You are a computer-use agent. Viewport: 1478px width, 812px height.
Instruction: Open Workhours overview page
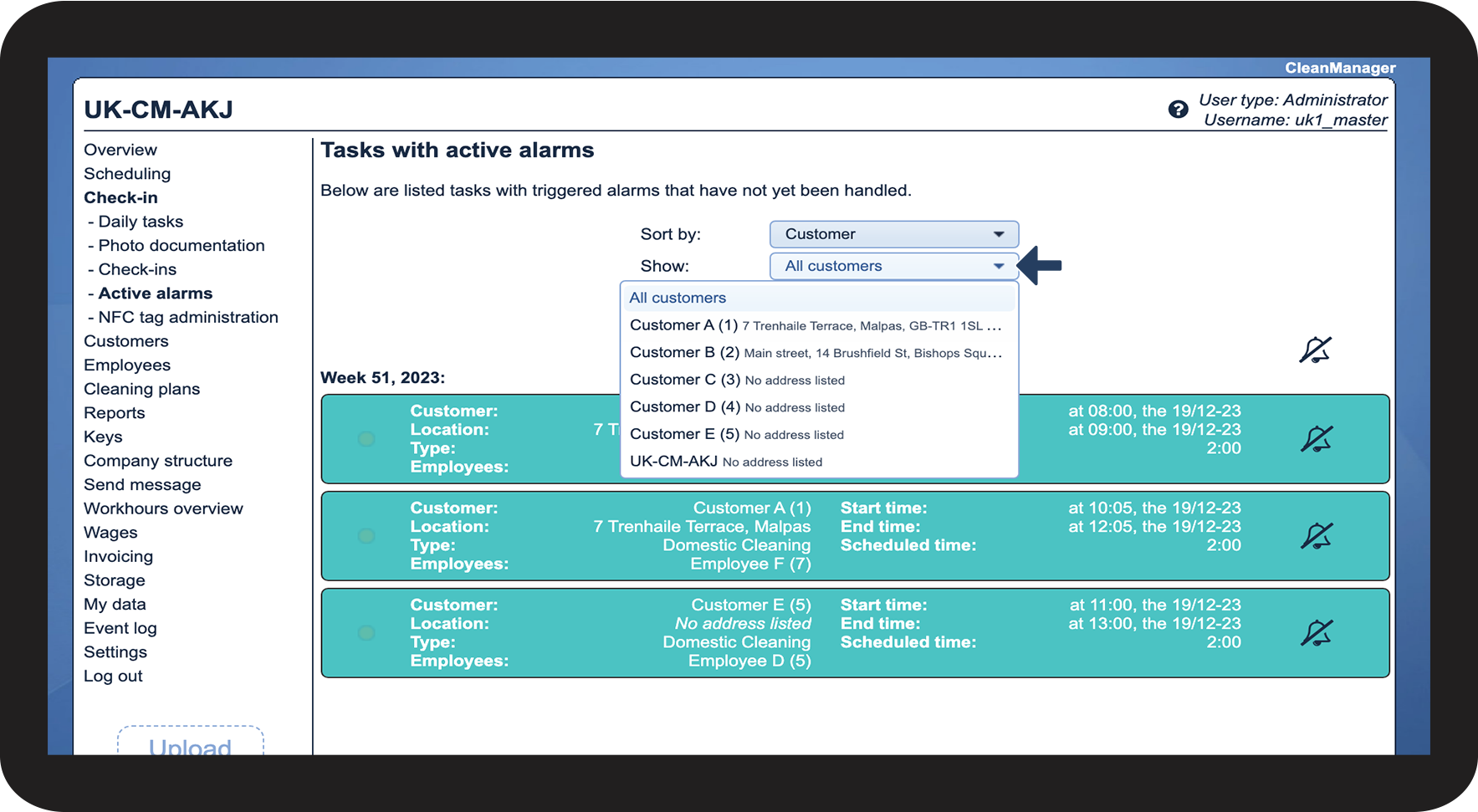pyautogui.click(x=163, y=508)
